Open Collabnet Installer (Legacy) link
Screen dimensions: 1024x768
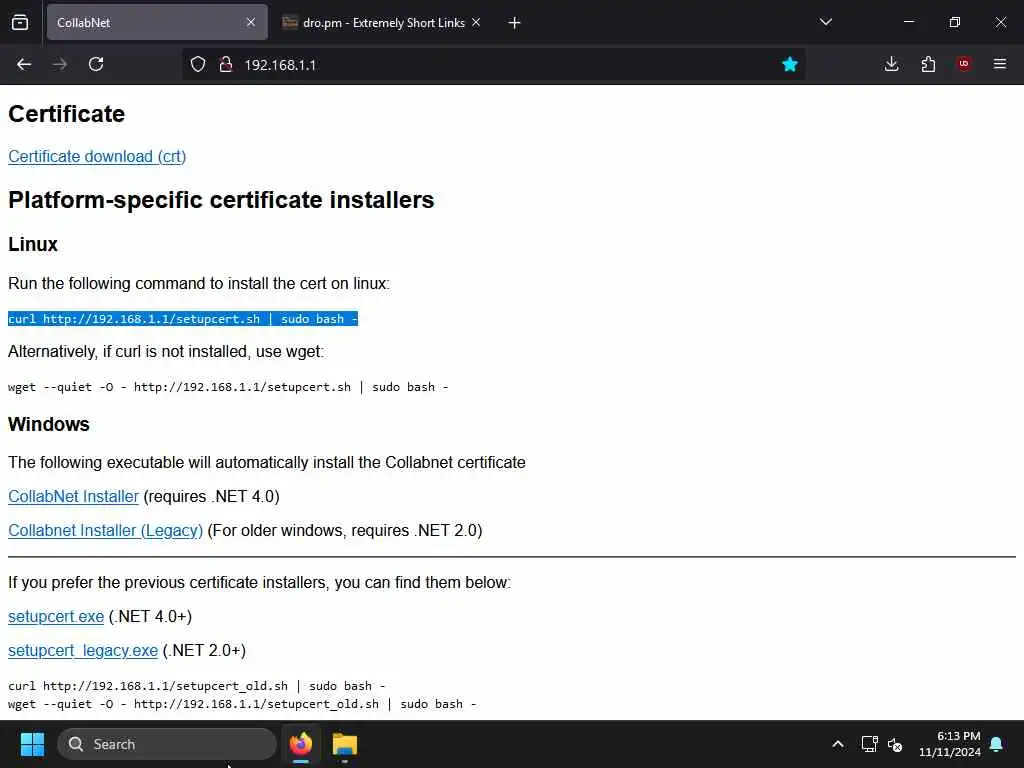coord(105,530)
